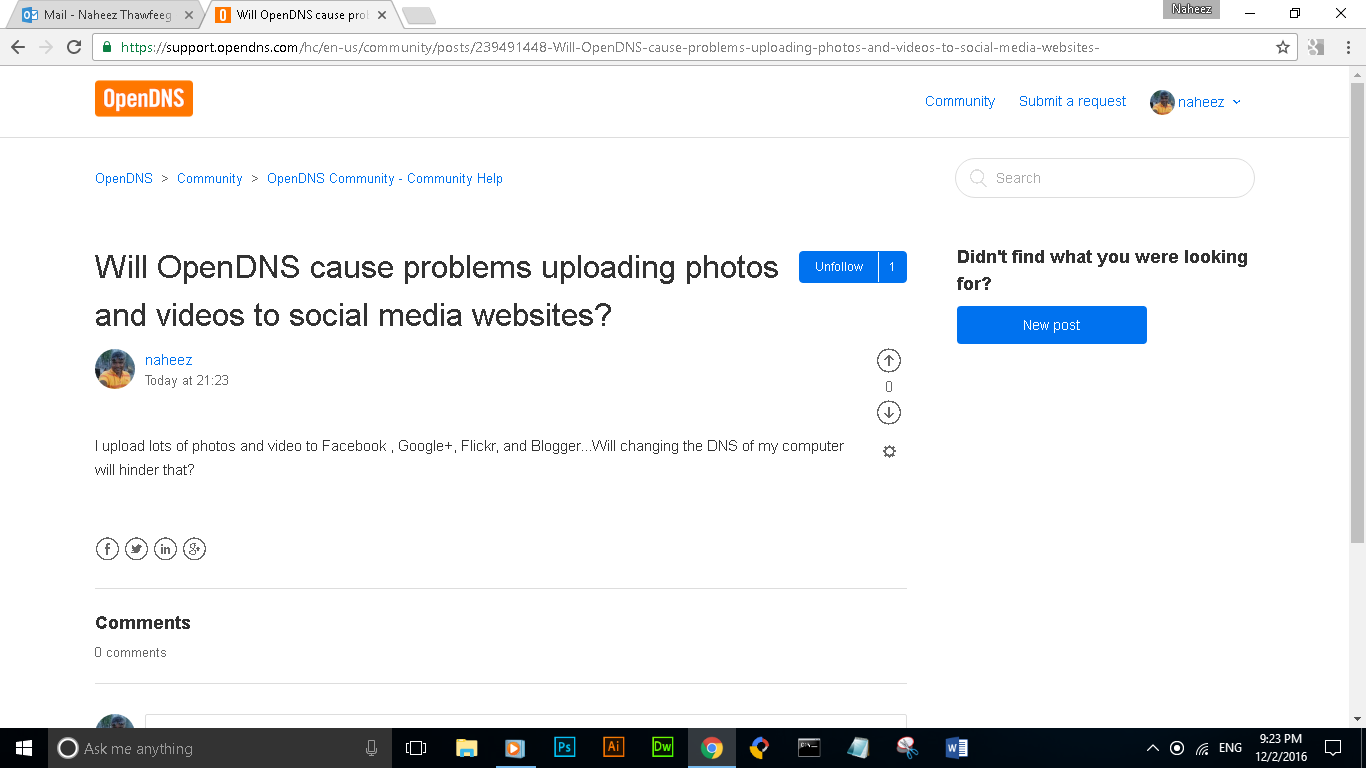Click the Unfollow button
This screenshot has height=768, width=1366.
839,267
